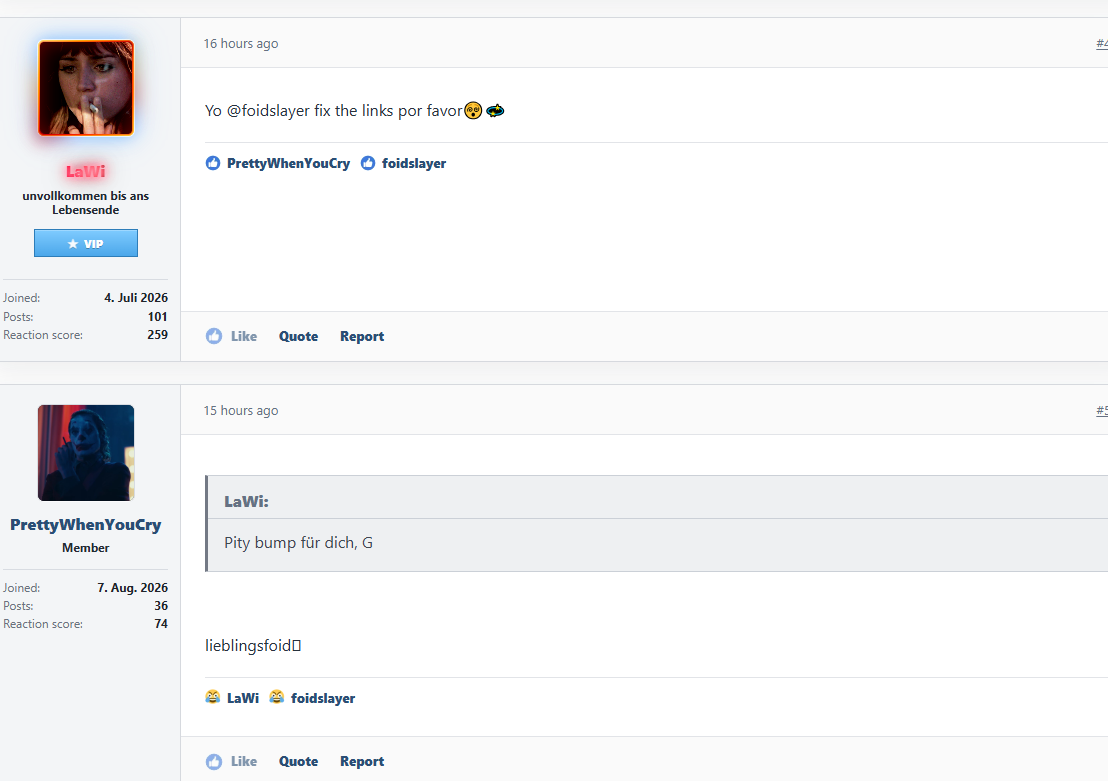This screenshot has width=1108, height=781.
Task: Click the LaWi: quote header
Action: [x=246, y=502]
